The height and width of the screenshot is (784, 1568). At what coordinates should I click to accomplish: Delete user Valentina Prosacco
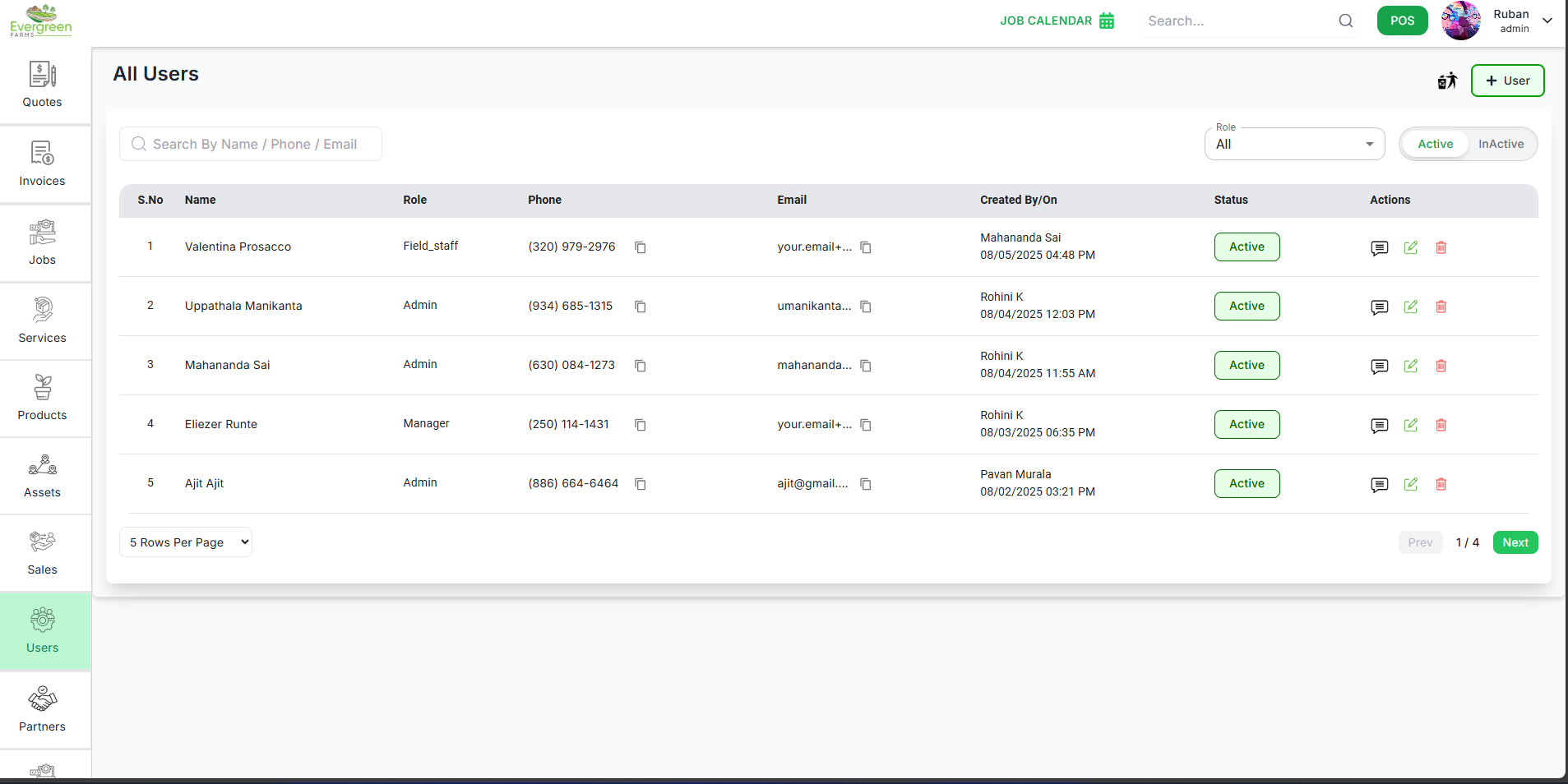tap(1441, 247)
